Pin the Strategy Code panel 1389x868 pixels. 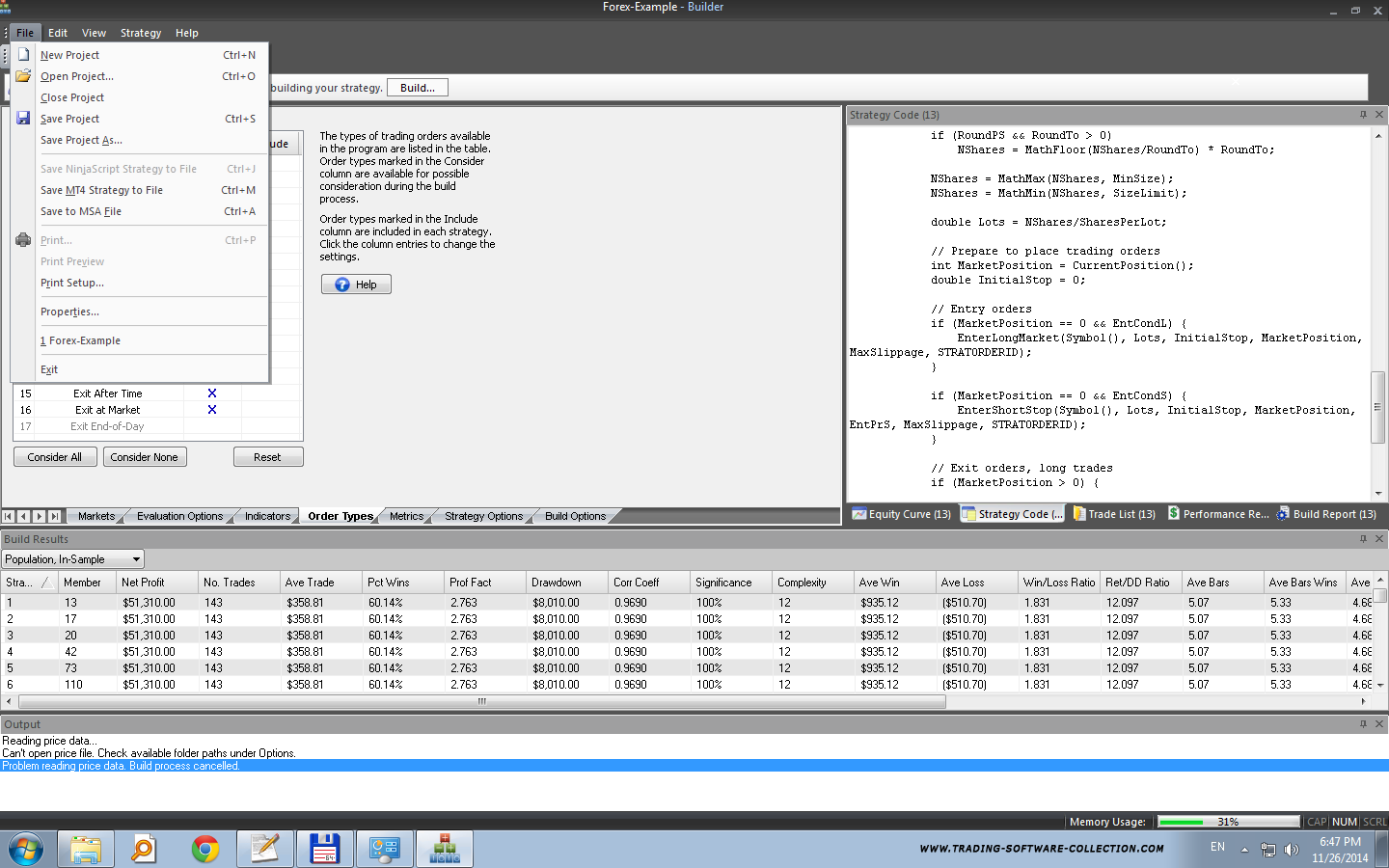click(1363, 115)
